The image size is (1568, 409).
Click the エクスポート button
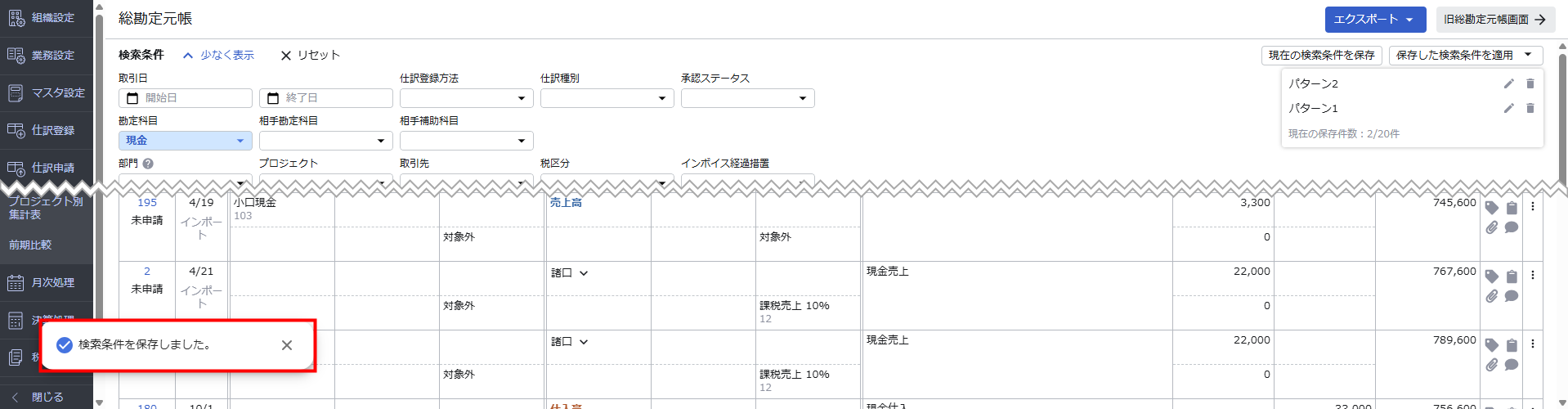[x=1374, y=20]
